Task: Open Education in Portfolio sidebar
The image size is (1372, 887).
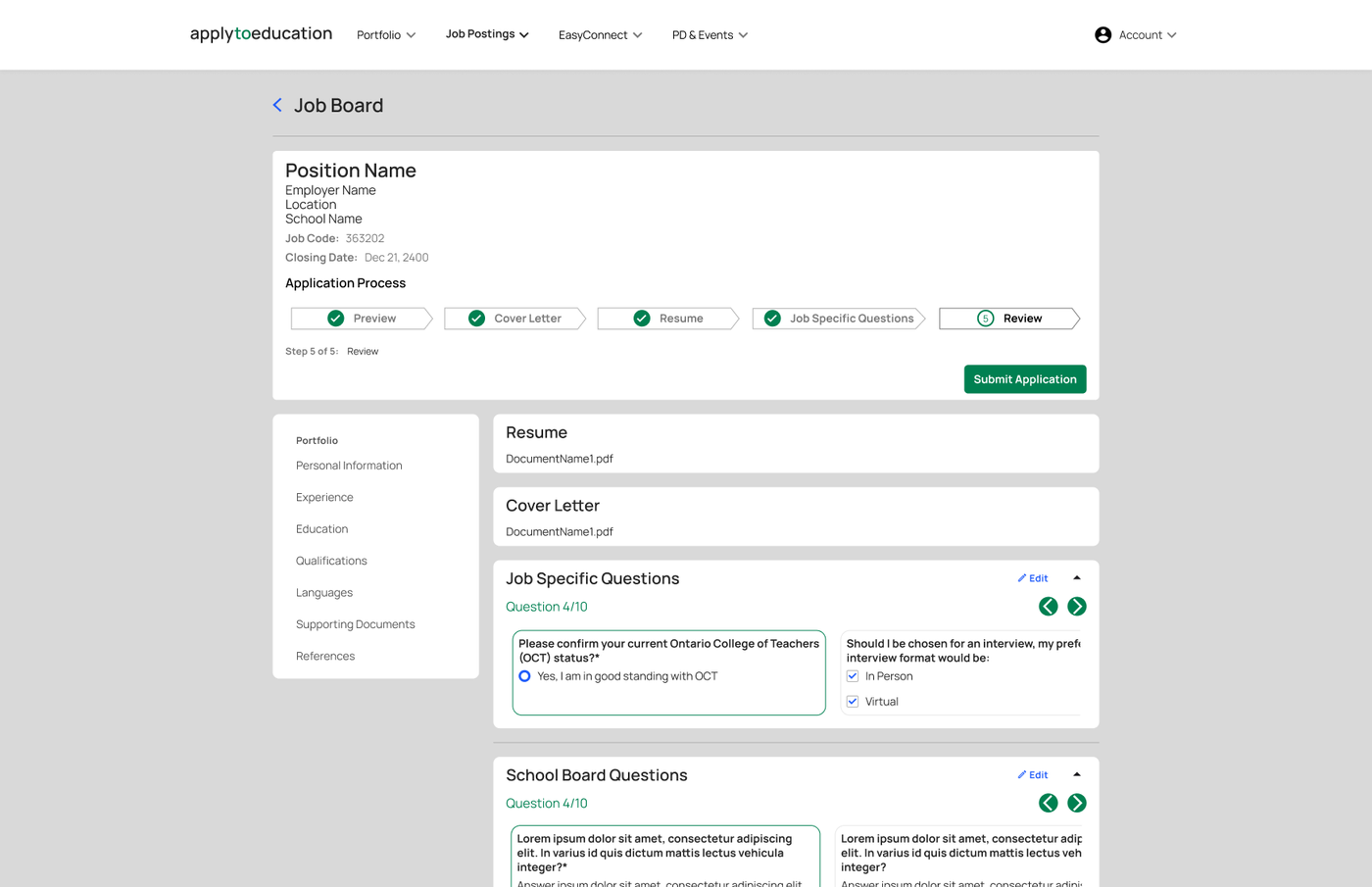Action: (x=321, y=529)
